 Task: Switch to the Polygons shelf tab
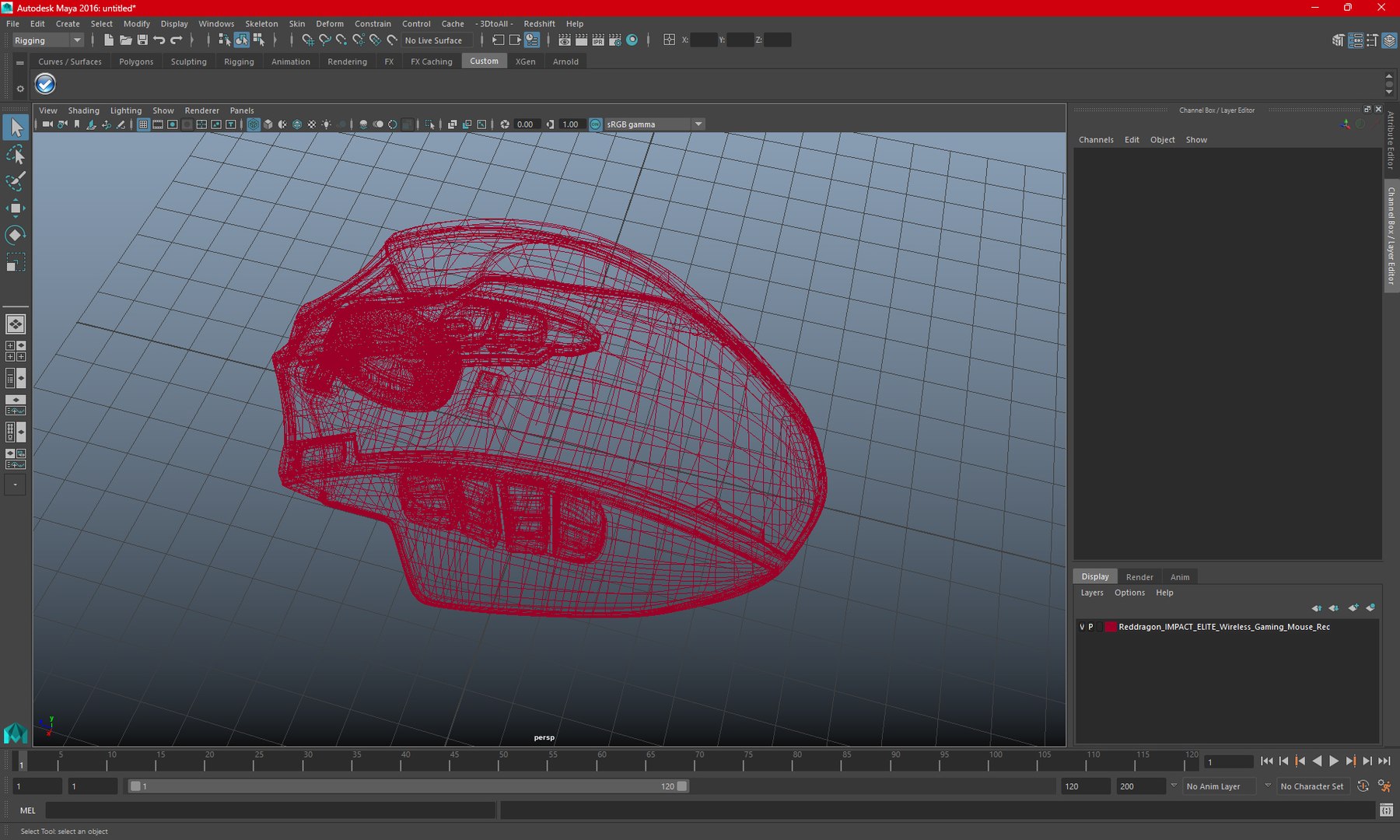[x=136, y=61]
